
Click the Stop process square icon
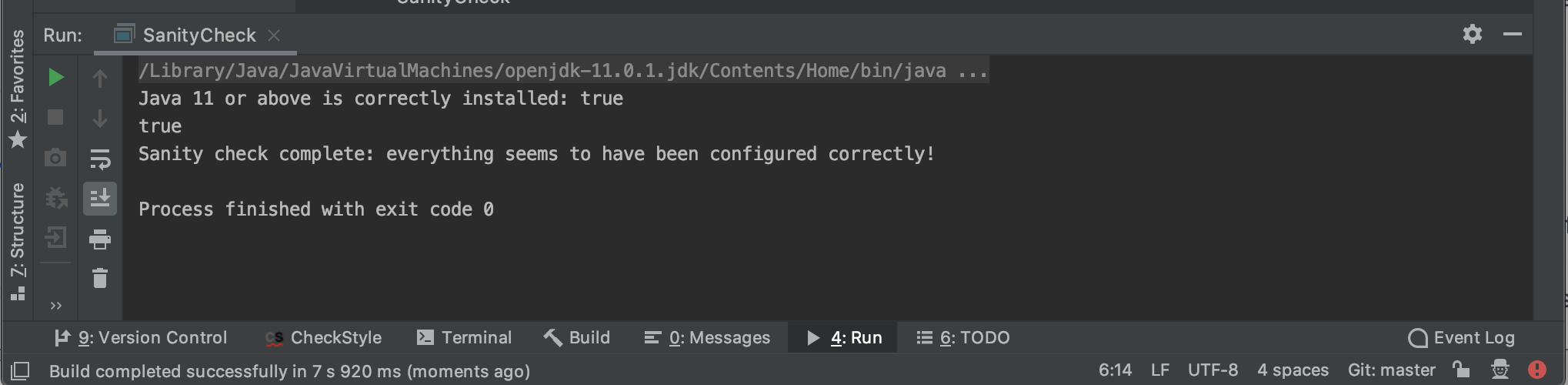(55, 117)
